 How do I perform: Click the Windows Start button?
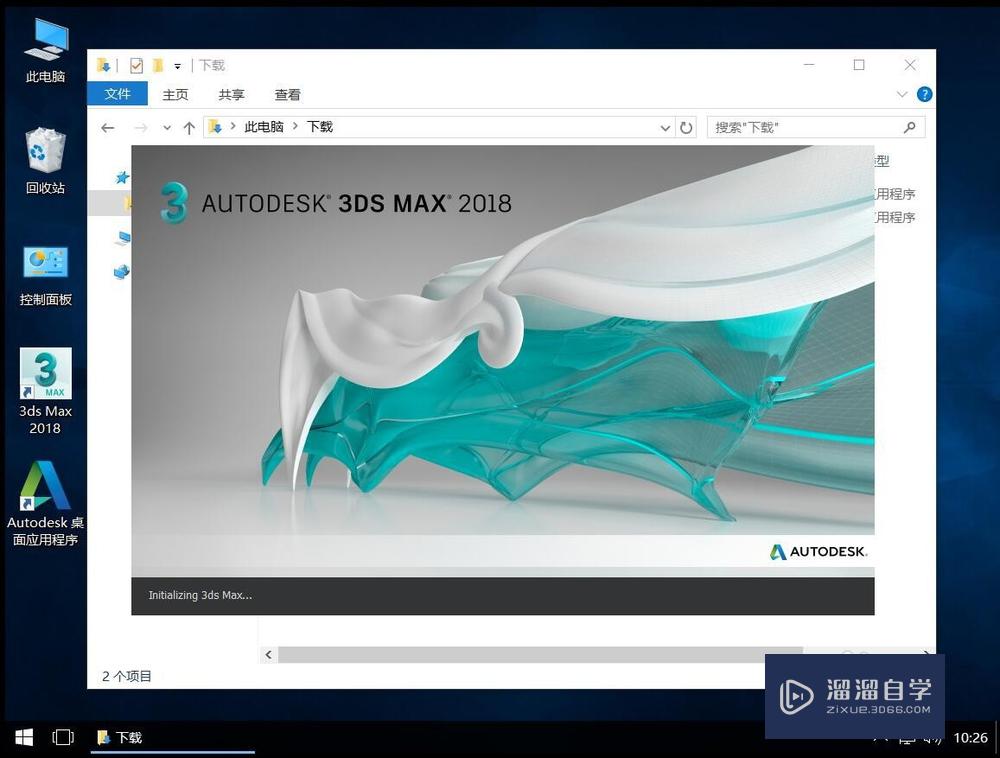coord(24,738)
